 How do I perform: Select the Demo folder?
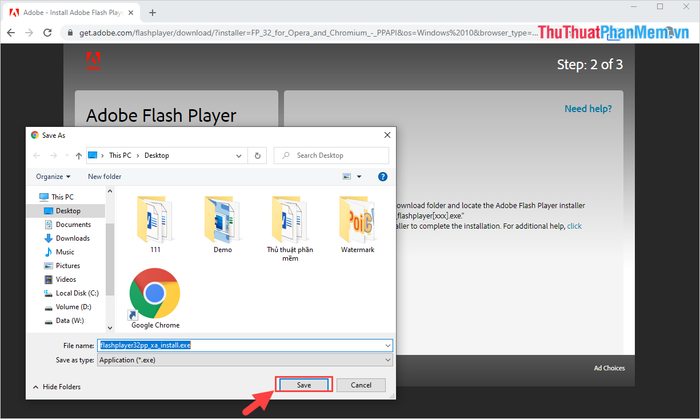point(222,224)
